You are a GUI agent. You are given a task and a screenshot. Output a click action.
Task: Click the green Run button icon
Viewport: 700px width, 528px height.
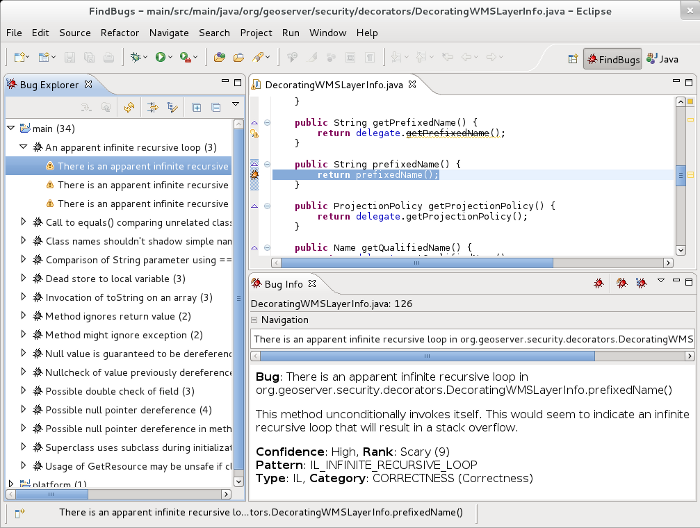(x=160, y=57)
